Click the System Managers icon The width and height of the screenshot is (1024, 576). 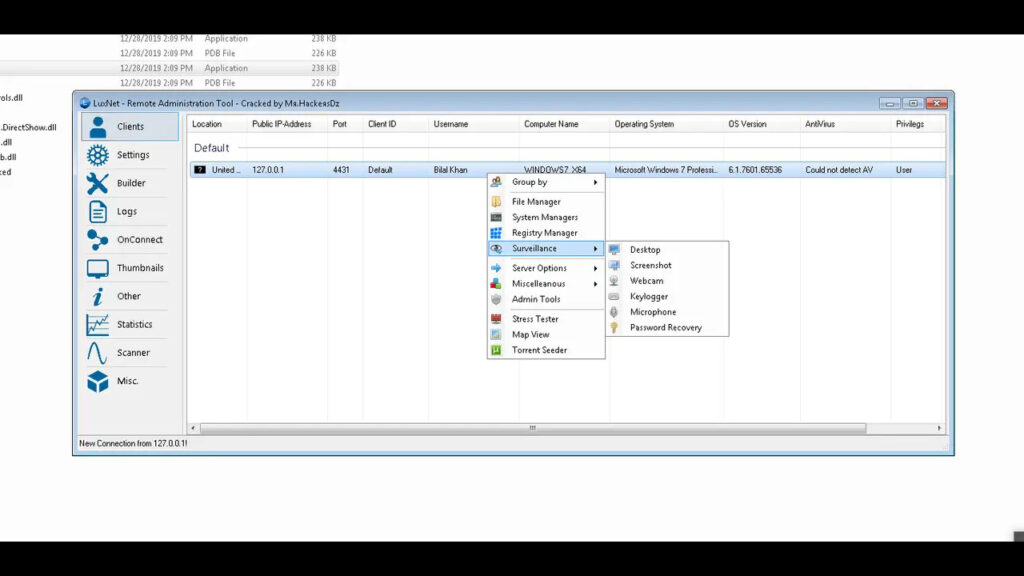point(496,217)
